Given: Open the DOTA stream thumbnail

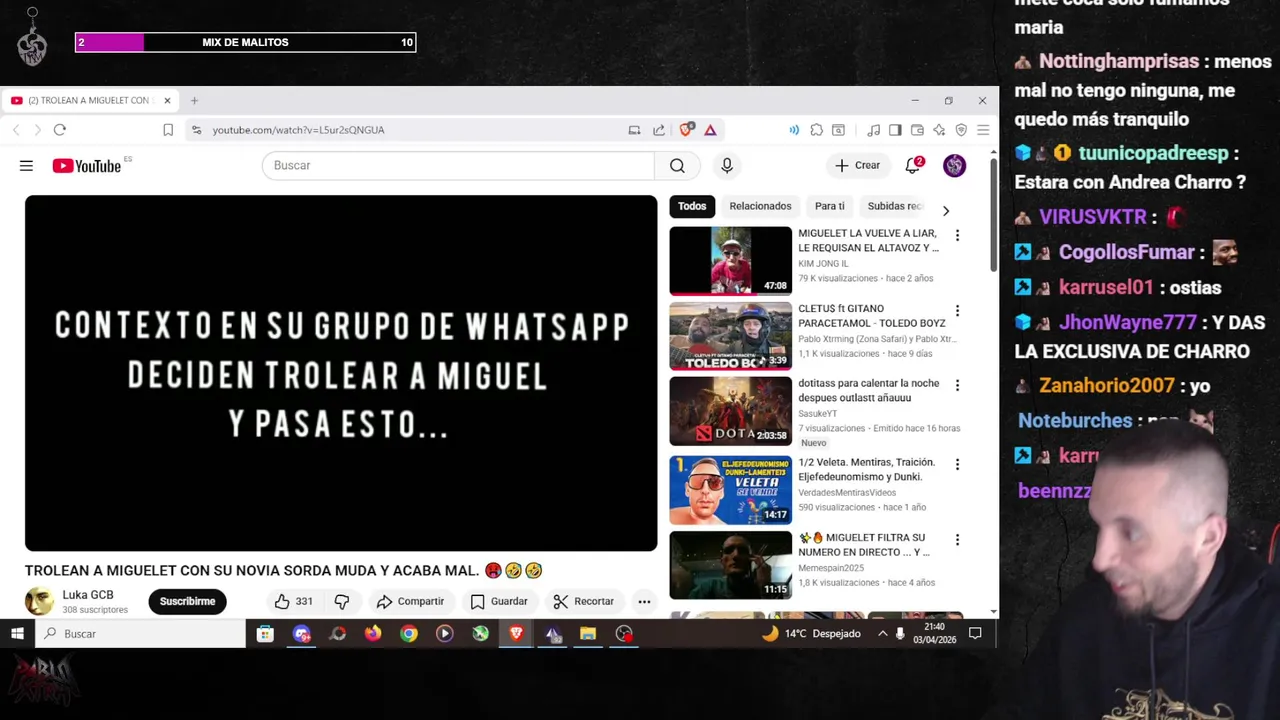Looking at the screenshot, I should (x=730, y=411).
